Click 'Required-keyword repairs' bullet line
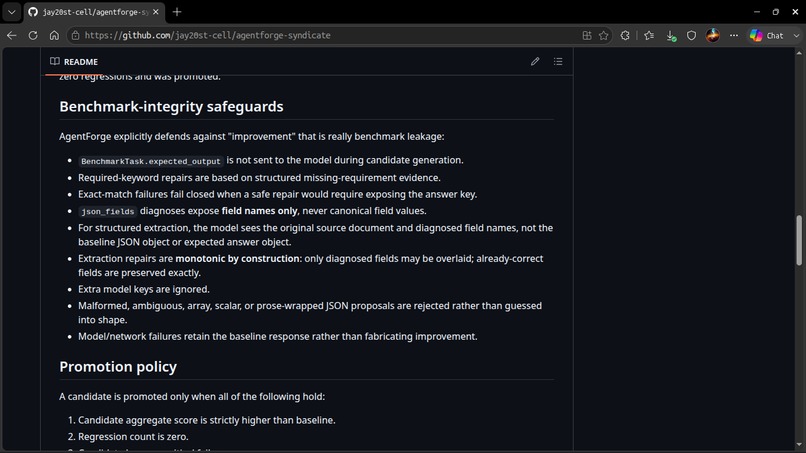Viewport: 806px width, 453px height. point(259,177)
